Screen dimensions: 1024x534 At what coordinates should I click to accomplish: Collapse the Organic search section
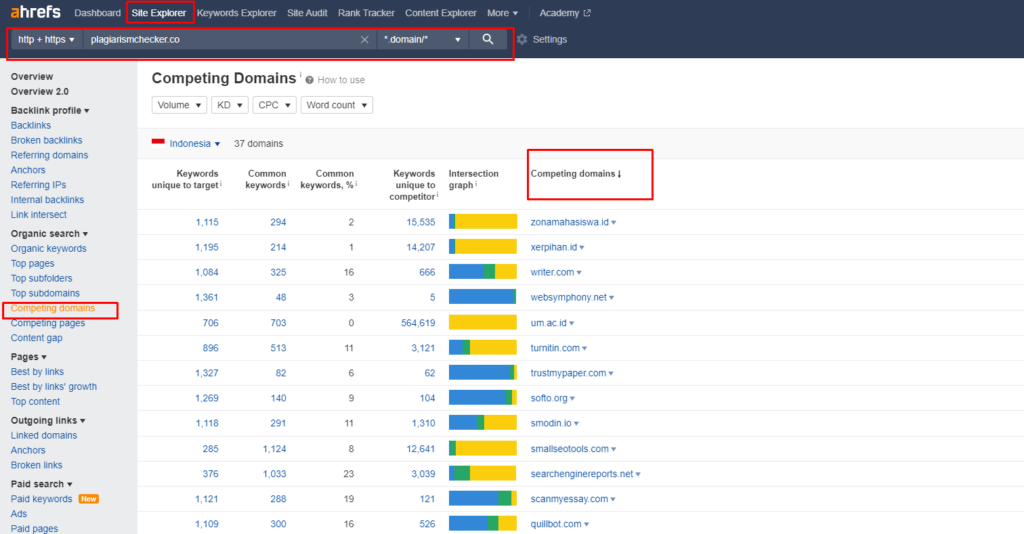[x=49, y=234]
